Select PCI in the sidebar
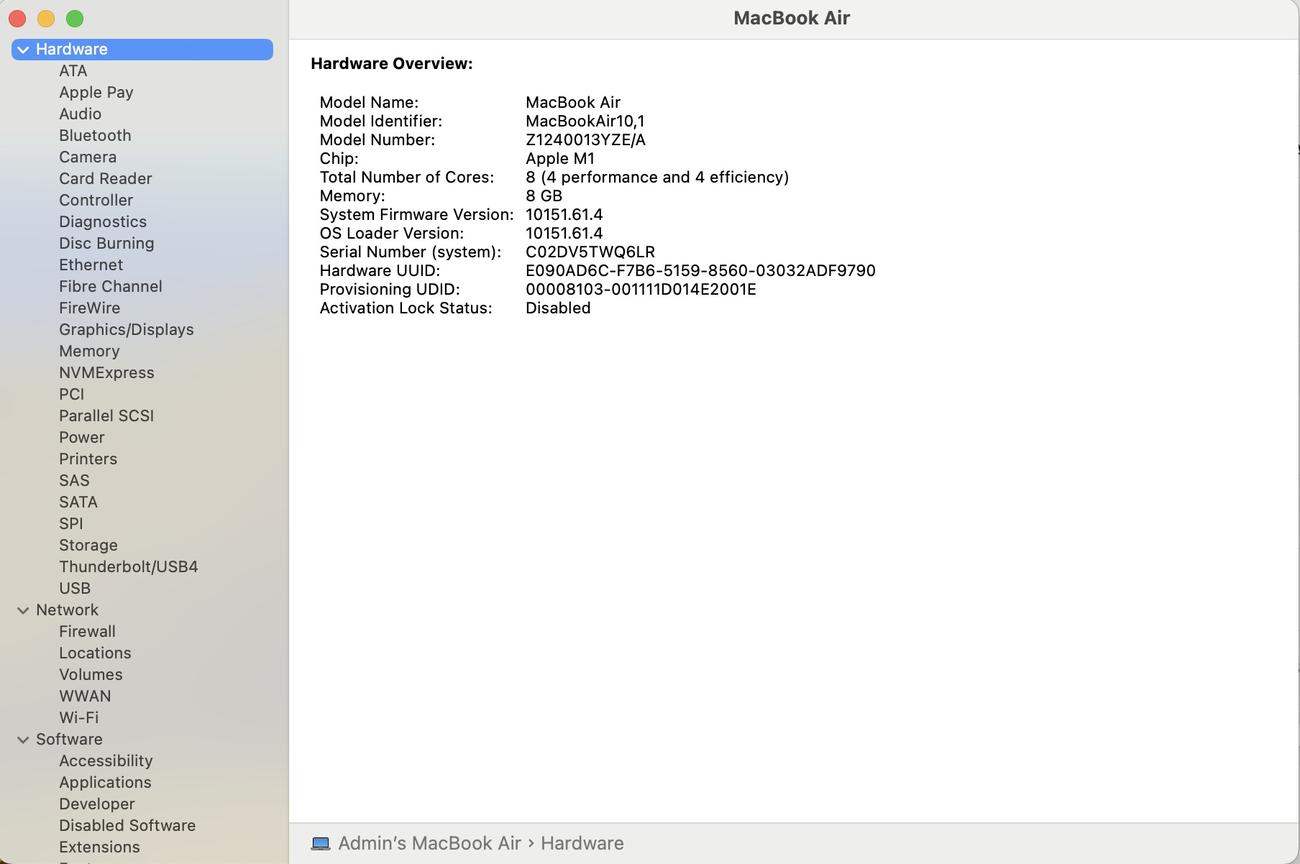 pos(72,394)
